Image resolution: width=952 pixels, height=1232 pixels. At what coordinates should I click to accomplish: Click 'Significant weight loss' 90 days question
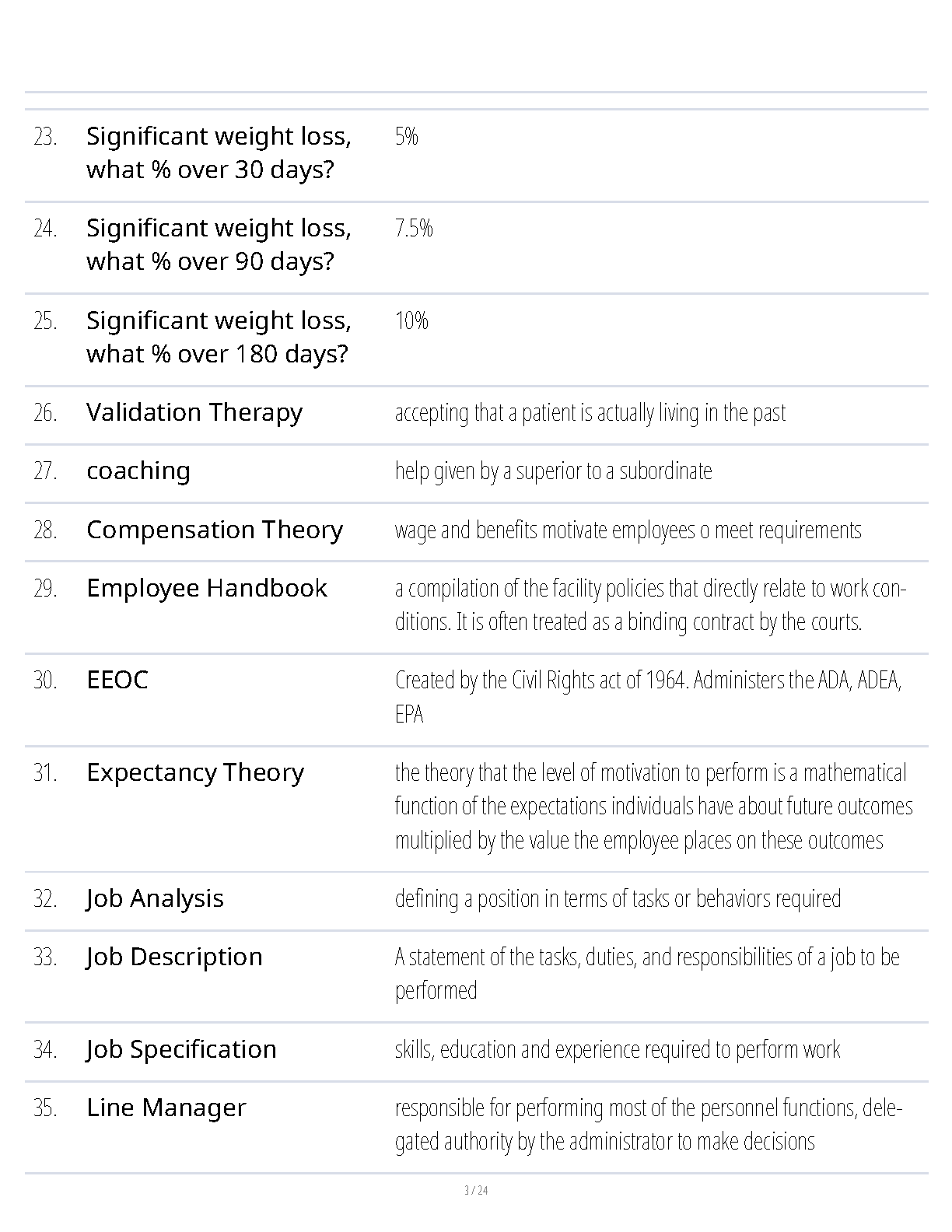(x=219, y=244)
